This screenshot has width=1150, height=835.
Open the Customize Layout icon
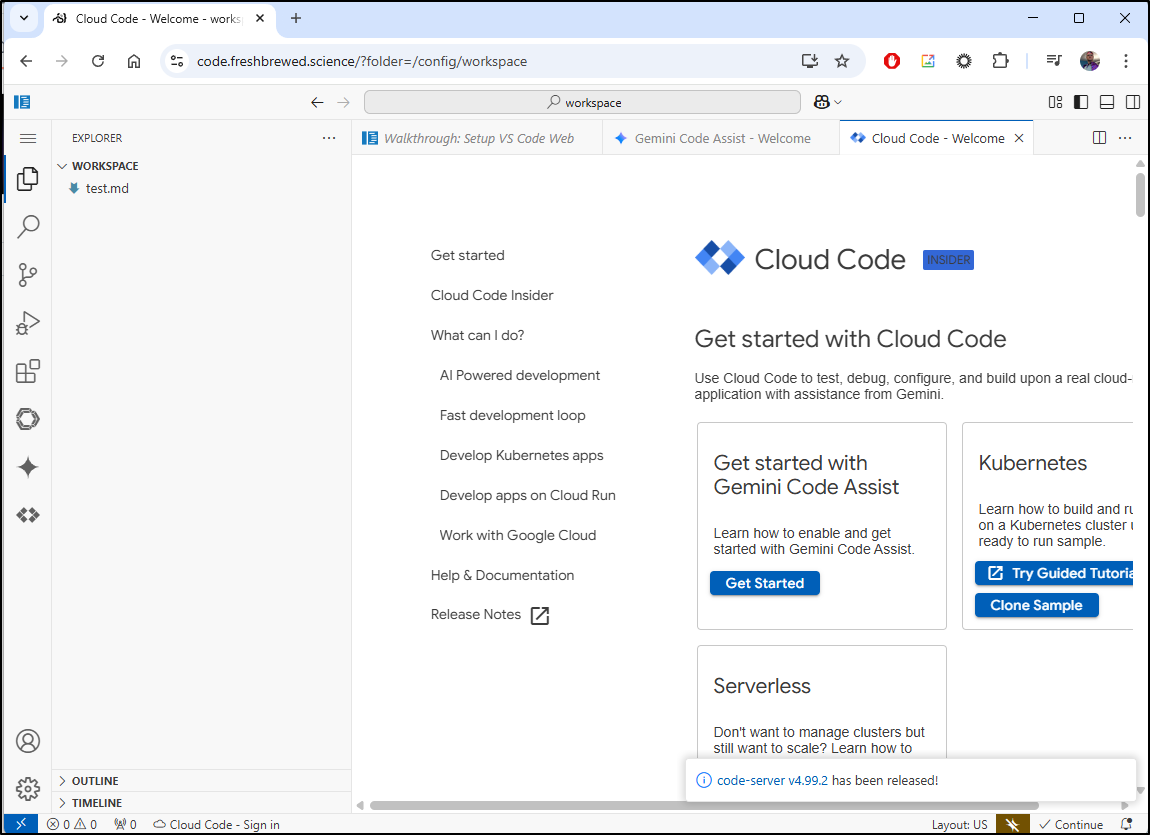[1055, 103]
